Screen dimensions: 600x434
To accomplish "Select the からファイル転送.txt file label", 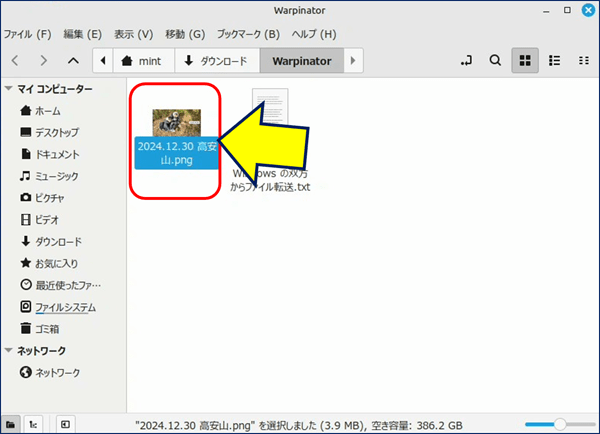I will click(270, 187).
